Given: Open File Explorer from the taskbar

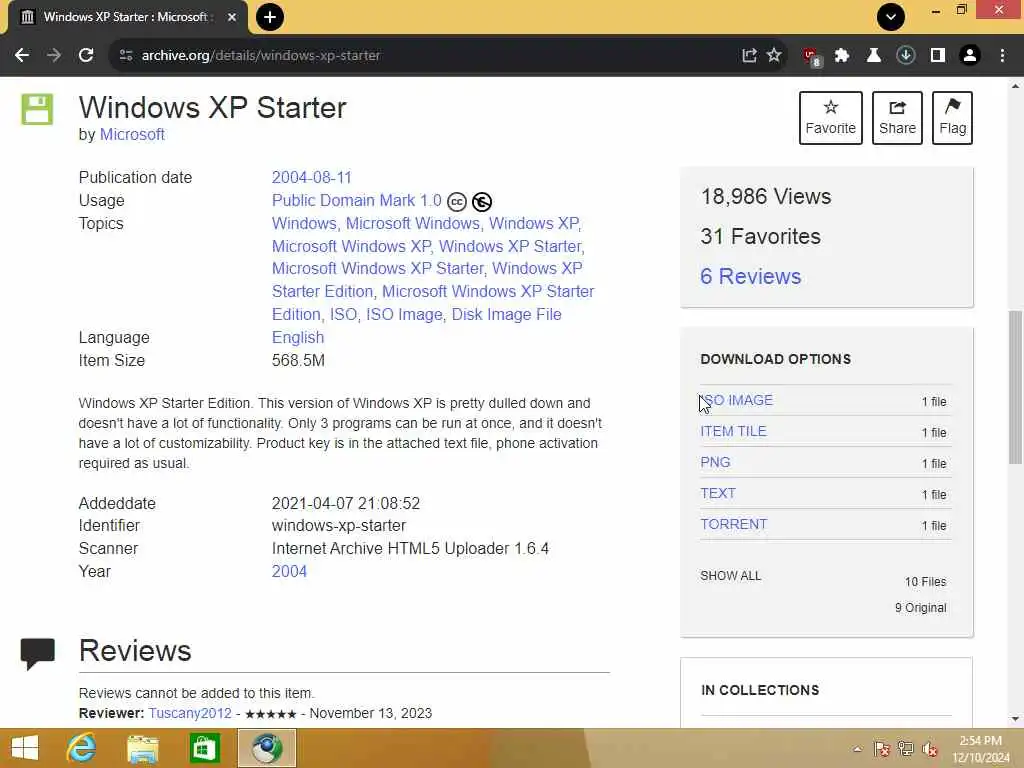Looking at the screenshot, I should 142,749.
